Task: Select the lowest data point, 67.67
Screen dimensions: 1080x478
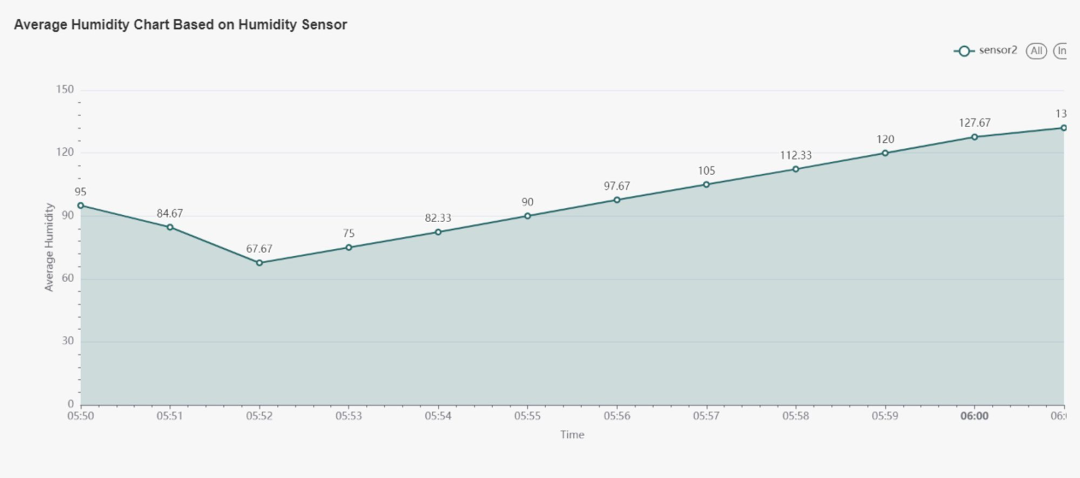Action: tap(259, 263)
